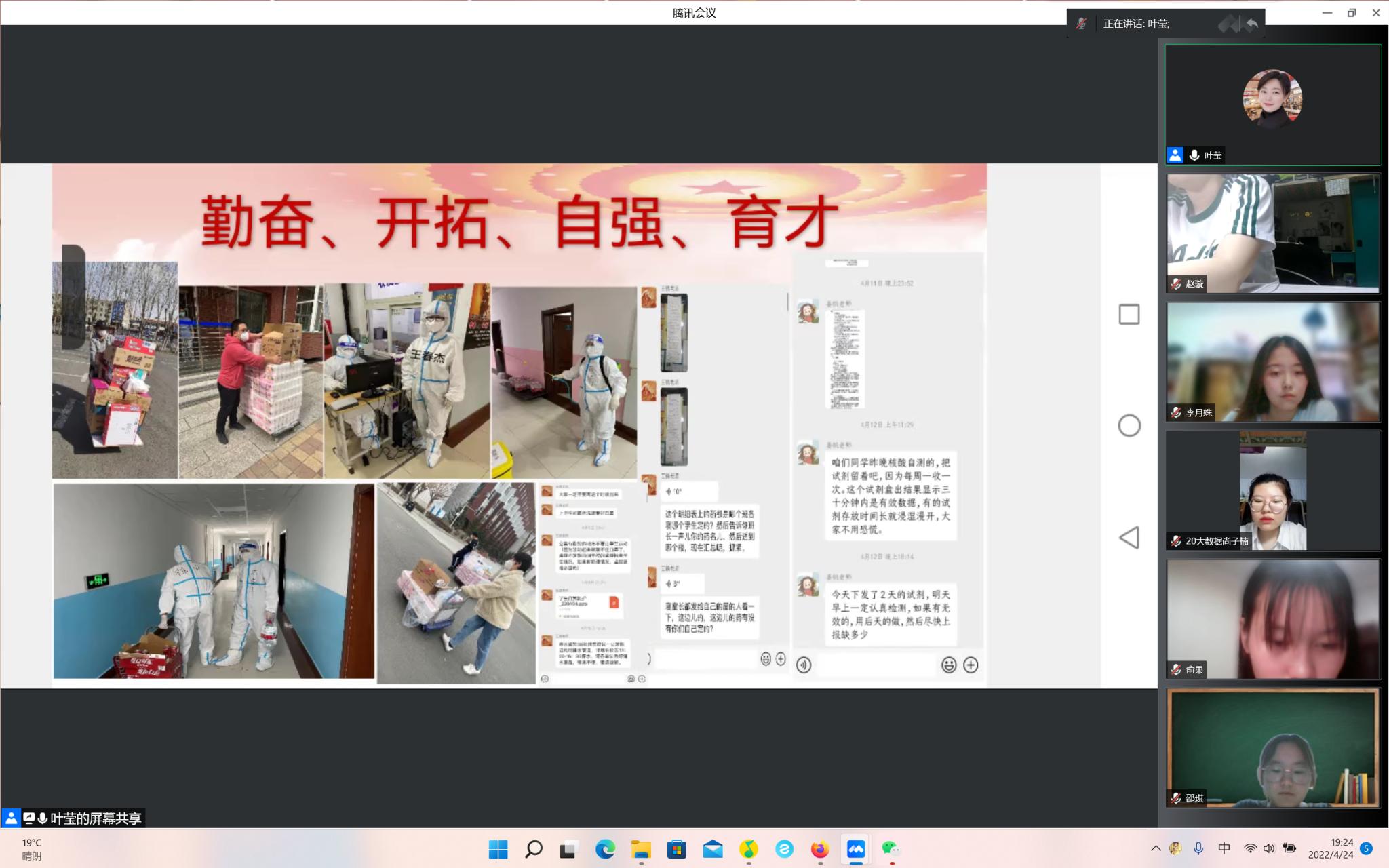Select 赵璇's participant video tile
Image resolution: width=1389 pixels, height=868 pixels.
click(1273, 233)
